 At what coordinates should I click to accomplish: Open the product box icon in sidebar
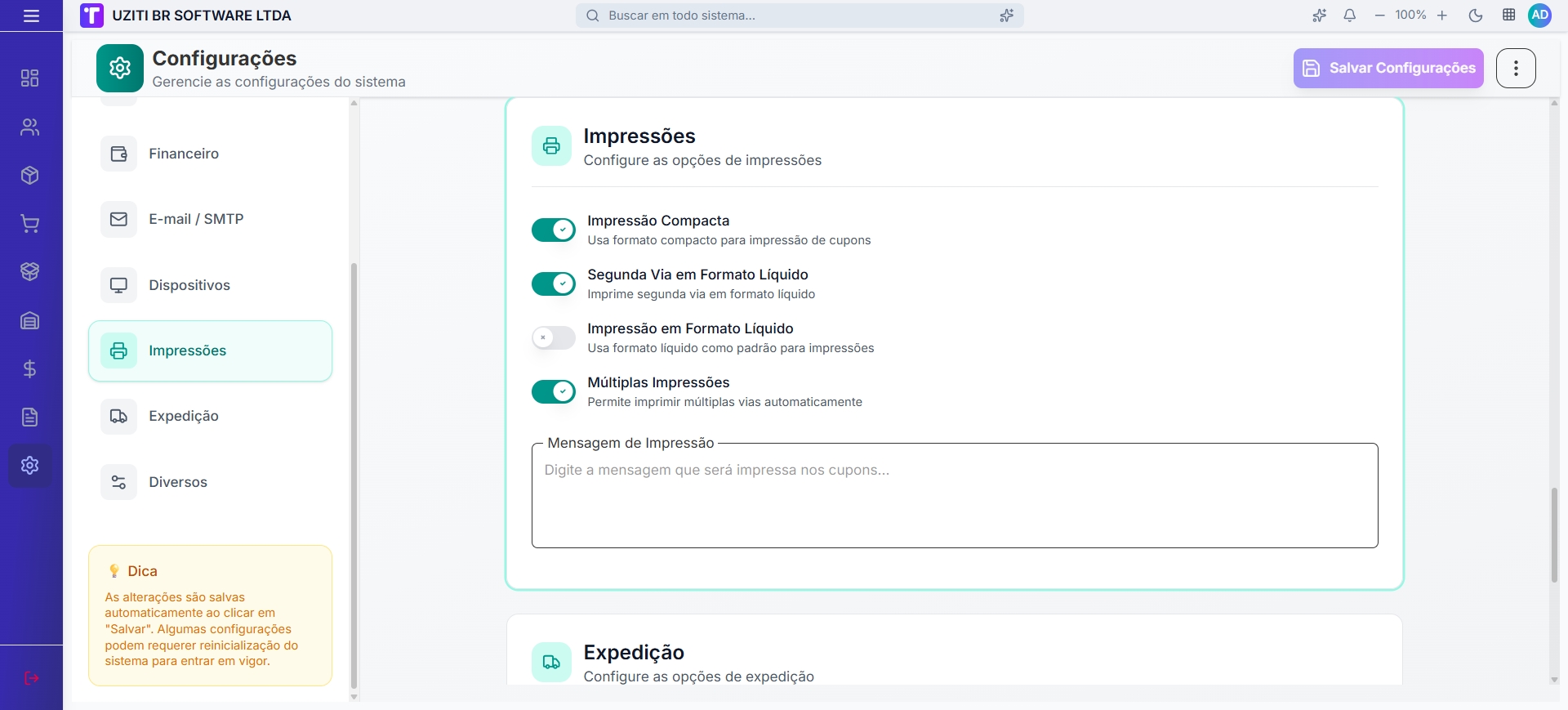pos(30,175)
